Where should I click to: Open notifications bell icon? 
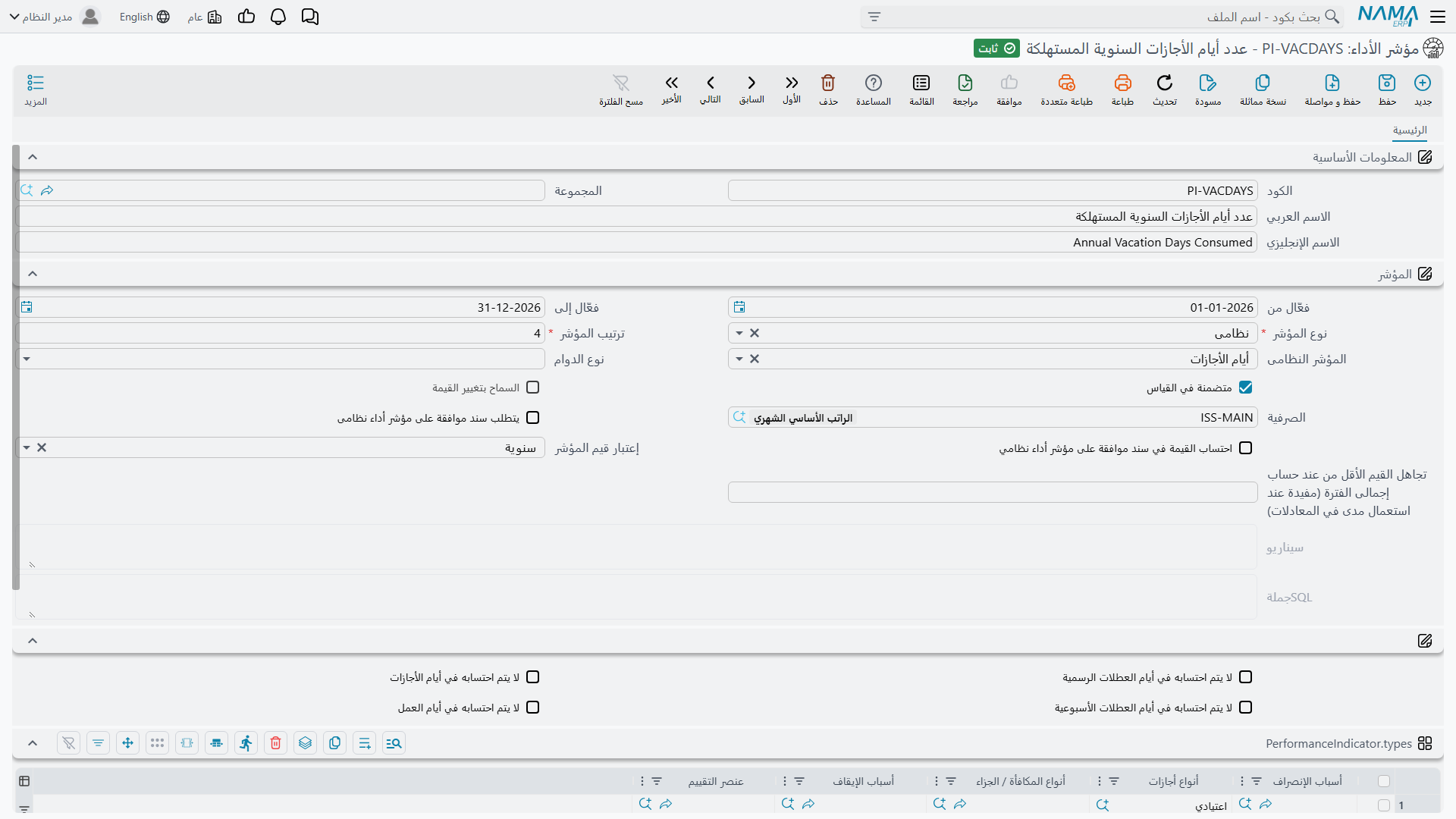click(x=278, y=17)
